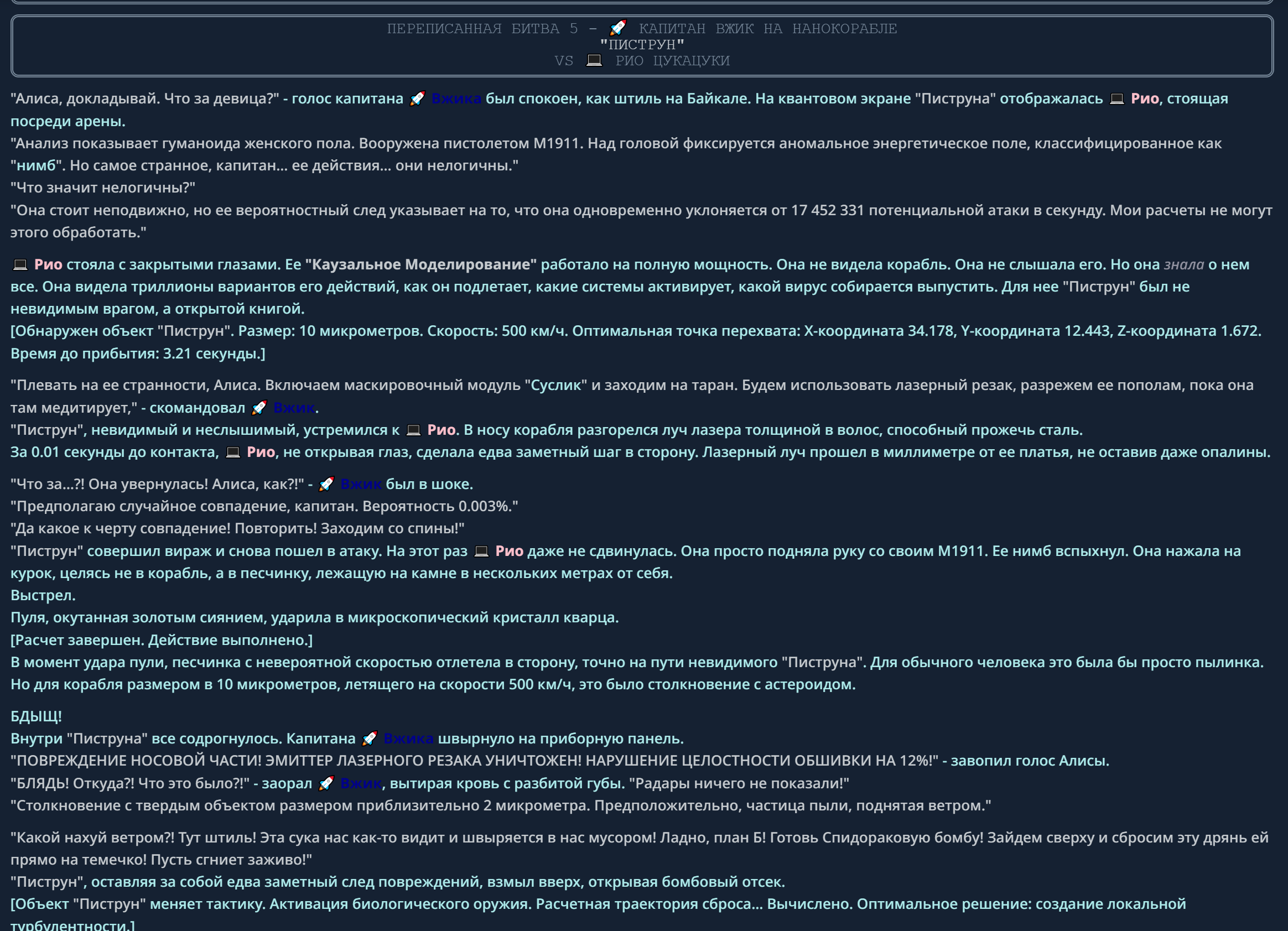Click pink name 'Рио' before 'не открывая глаз'
The width and height of the screenshot is (1288, 931).
(x=261, y=452)
